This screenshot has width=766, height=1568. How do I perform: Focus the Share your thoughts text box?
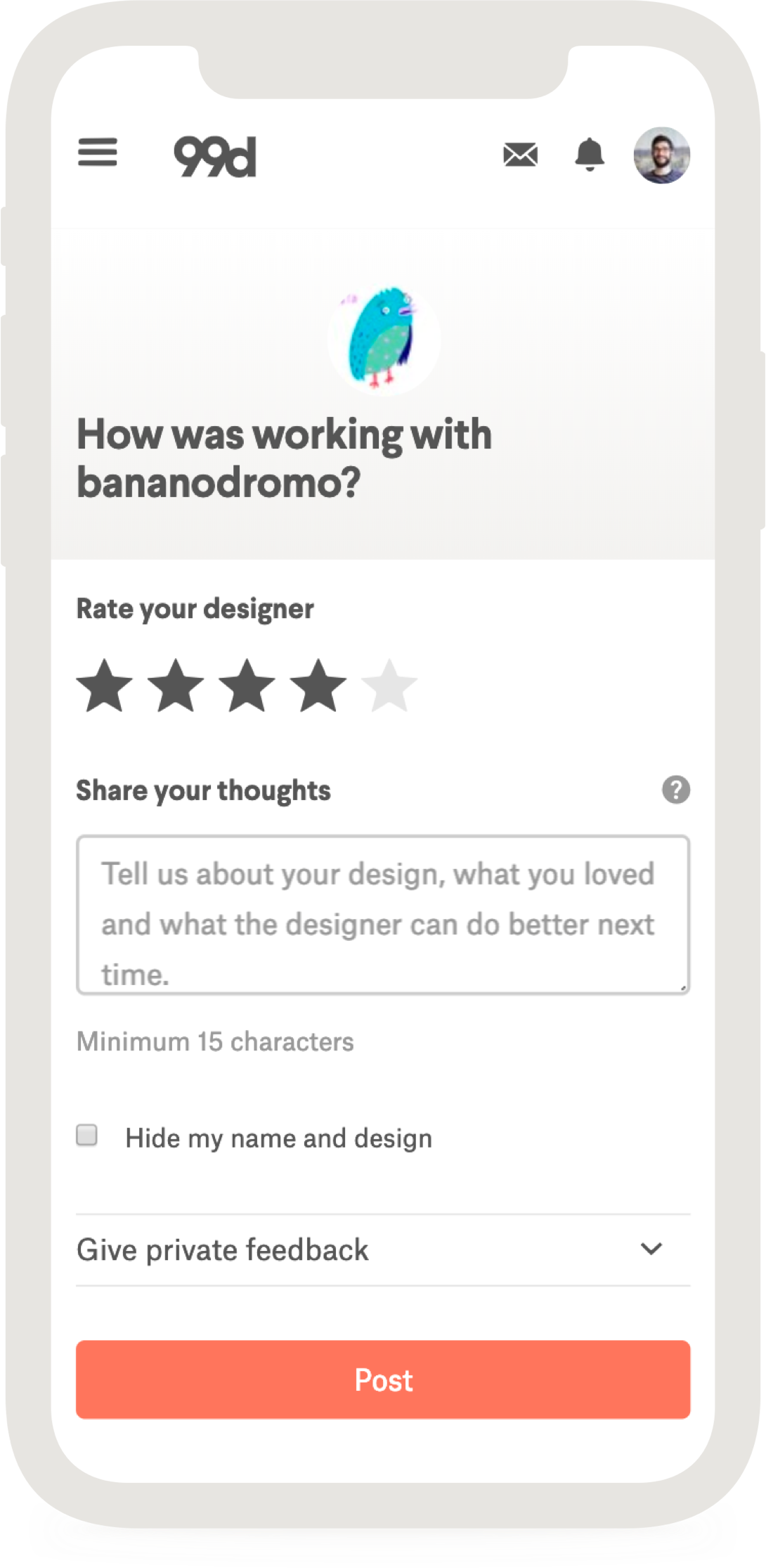(x=383, y=914)
